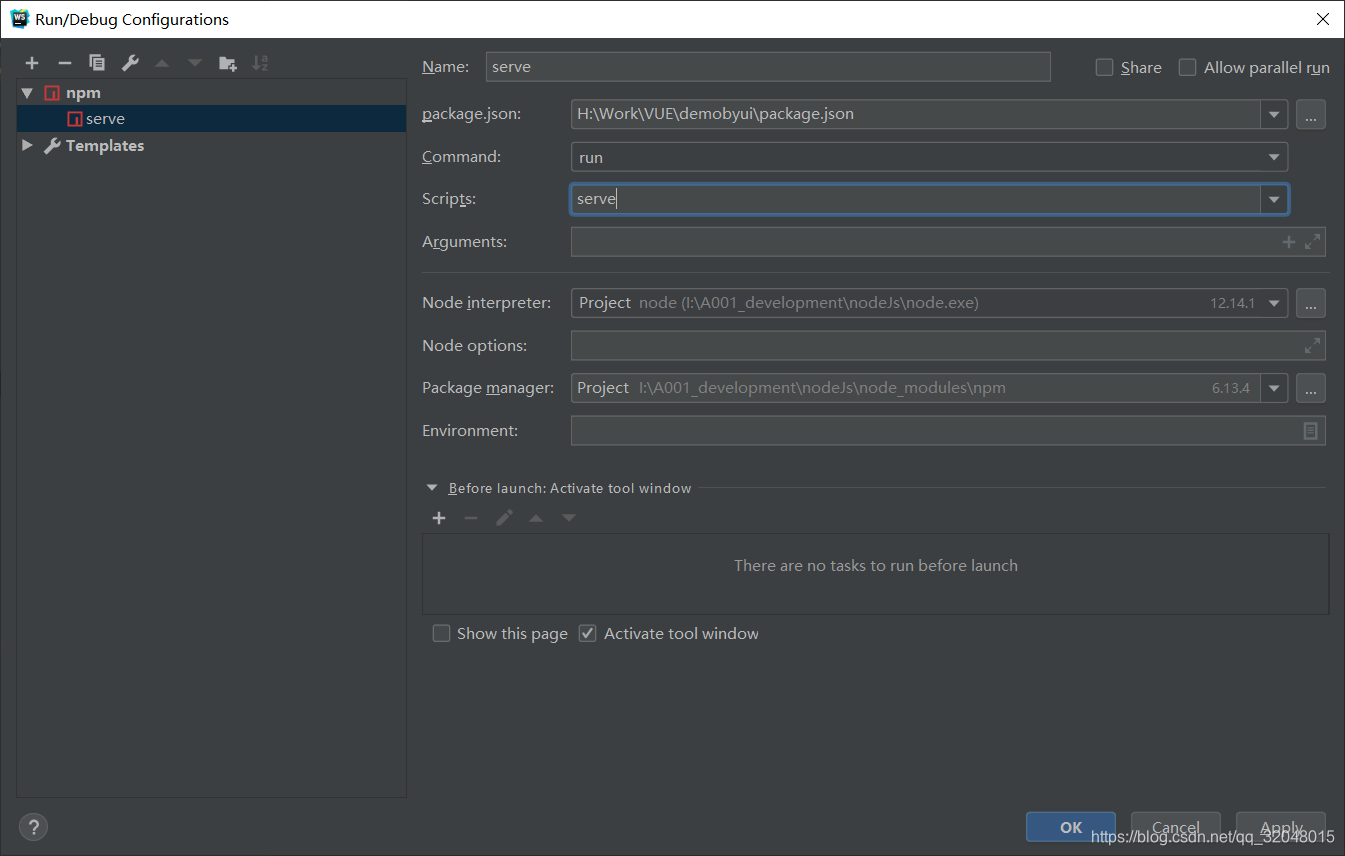Add new configuration with plus icon
The height and width of the screenshot is (856, 1345).
pyautogui.click(x=32, y=63)
